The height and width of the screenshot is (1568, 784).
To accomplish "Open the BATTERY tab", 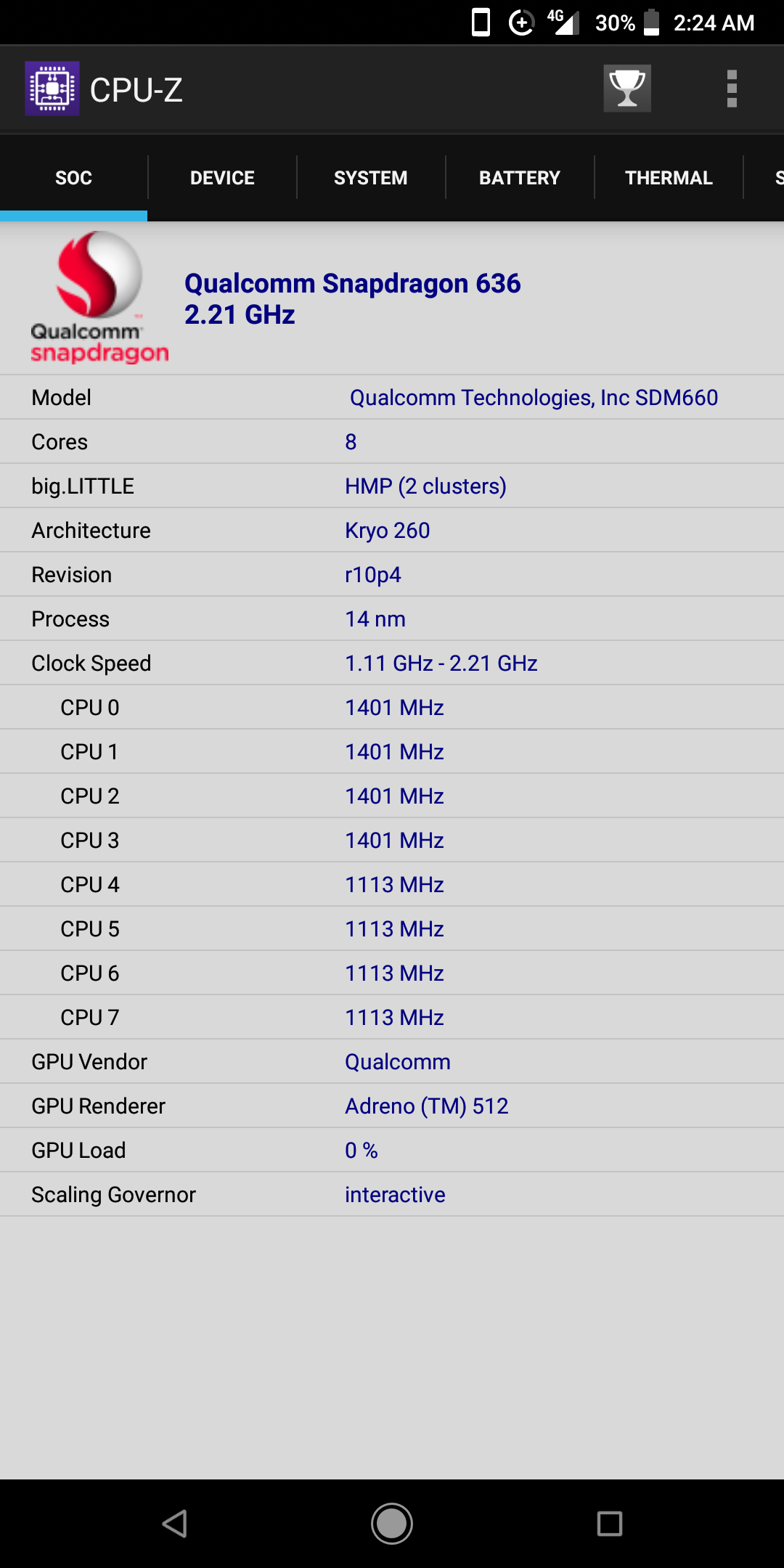I will [520, 178].
